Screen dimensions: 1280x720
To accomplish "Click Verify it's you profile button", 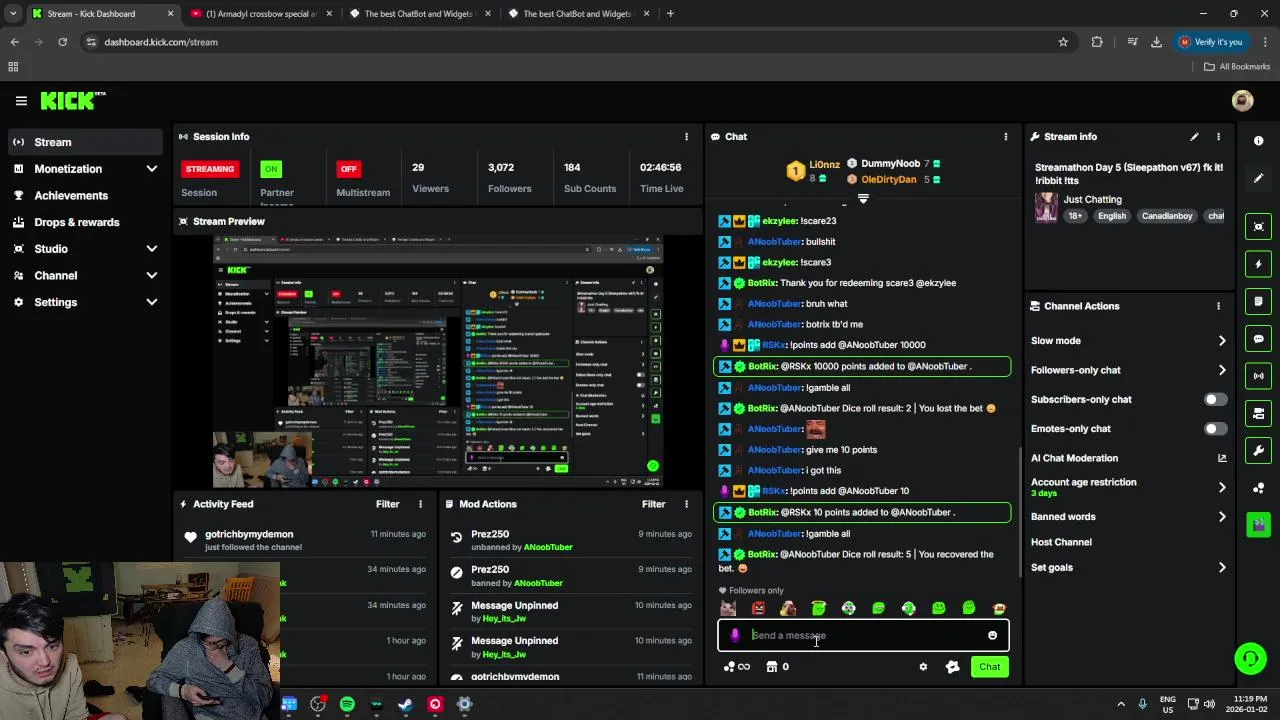I will coord(1210,42).
